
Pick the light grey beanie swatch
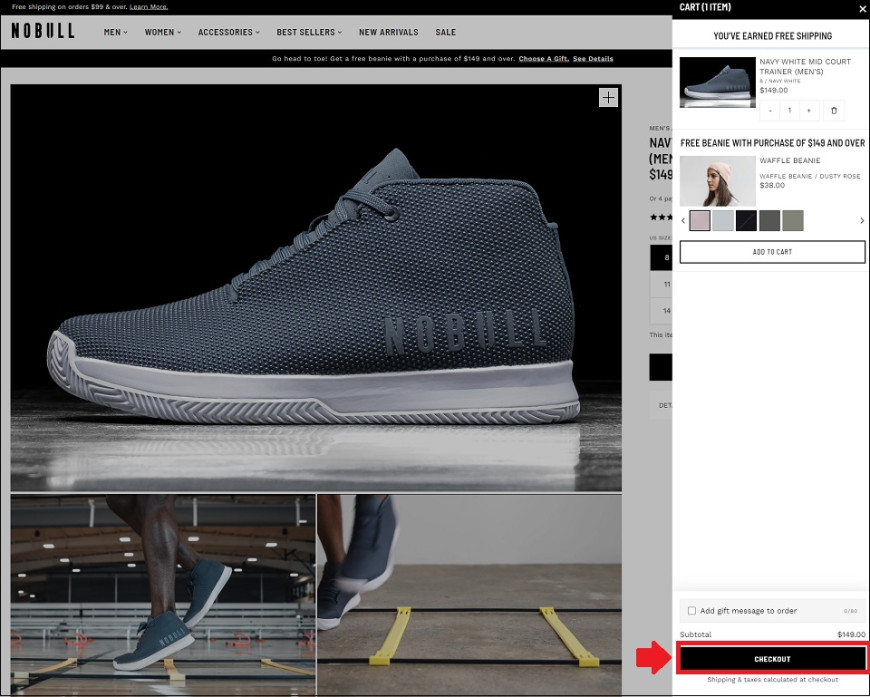point(723,221)
